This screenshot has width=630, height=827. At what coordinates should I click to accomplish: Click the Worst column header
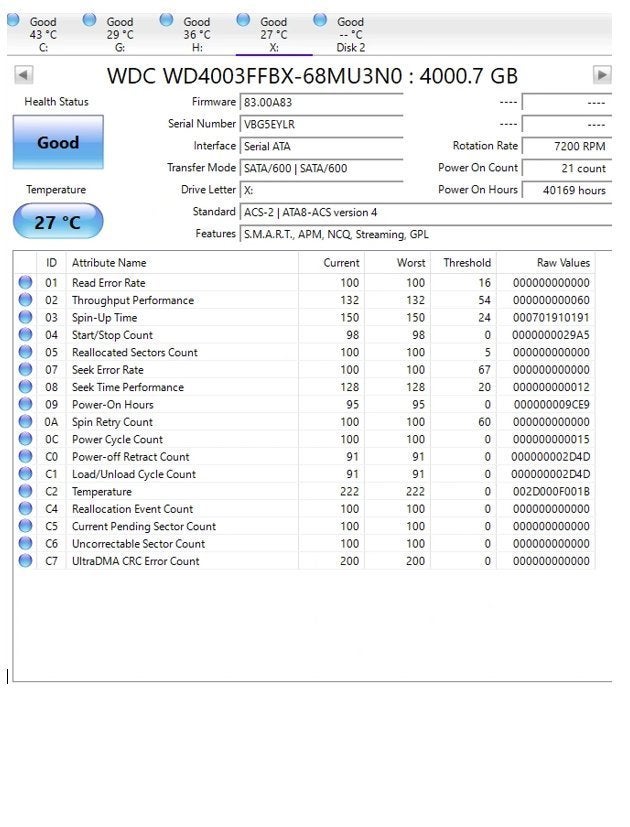coord(397,263)
